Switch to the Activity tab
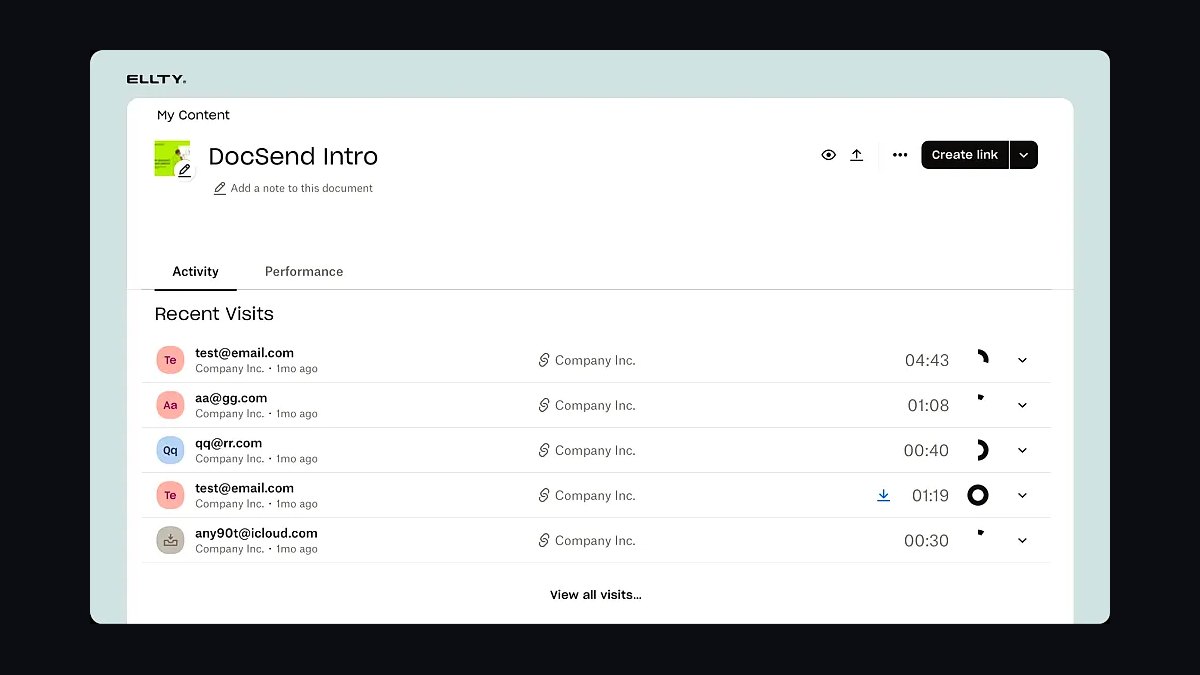This screenshot has width=1200, height=675. point(195,272)
